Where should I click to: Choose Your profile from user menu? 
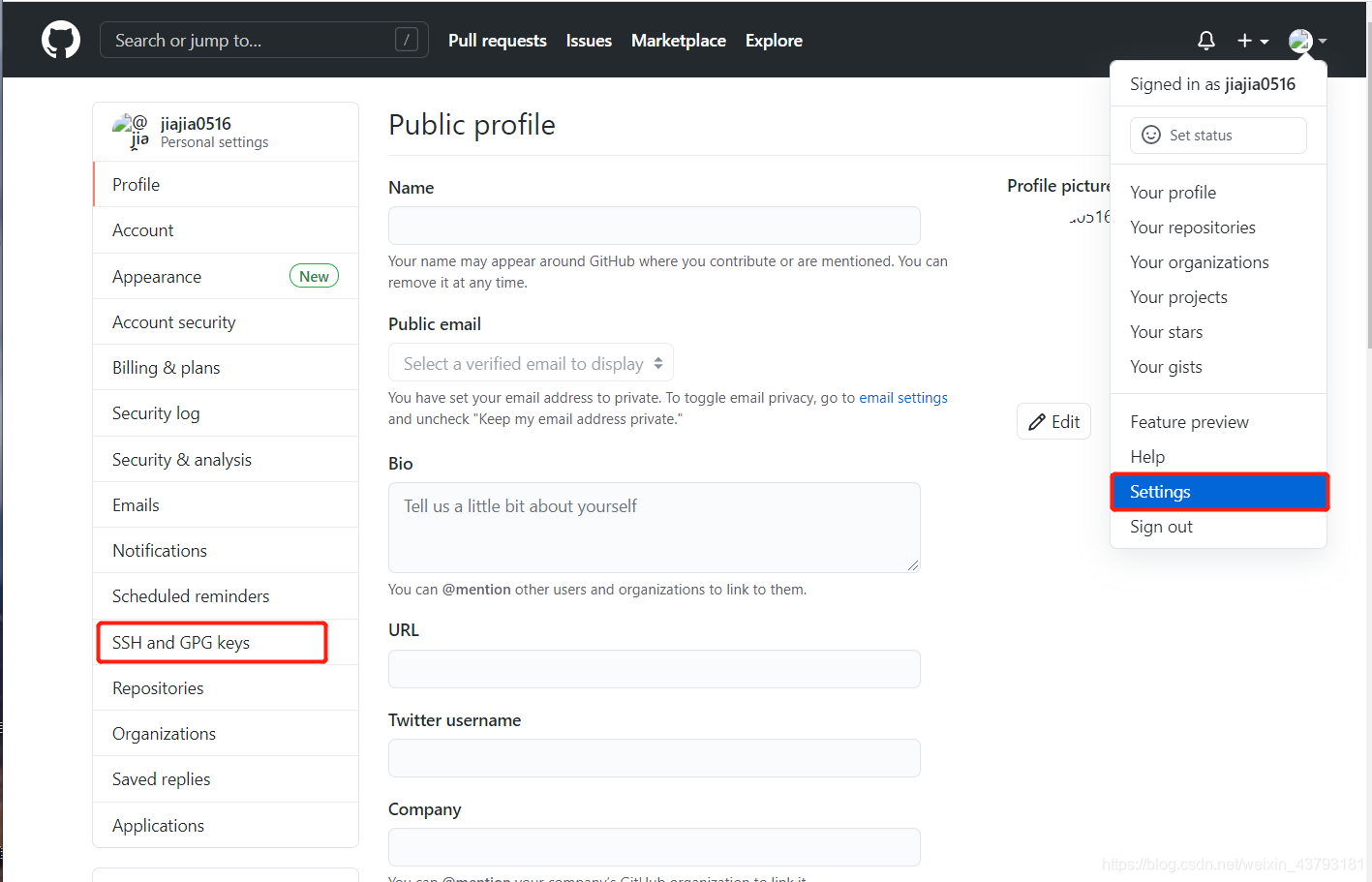click(x=1218, y=193)
